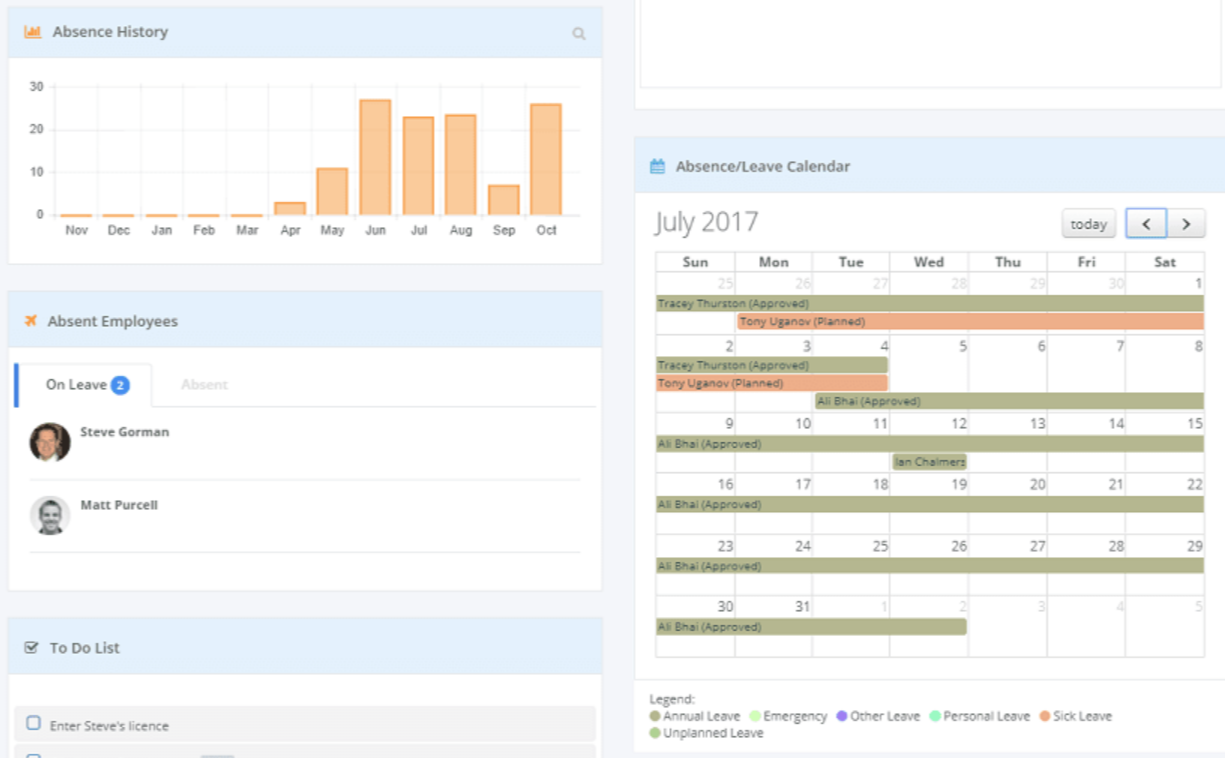Click the June bar in Absence History chart

click(375, 157)
